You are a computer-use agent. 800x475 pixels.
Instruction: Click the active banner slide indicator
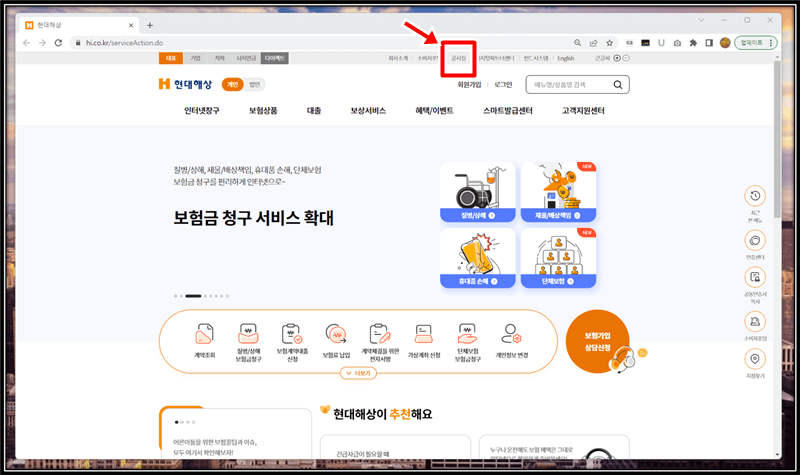(x=193, y=296)
